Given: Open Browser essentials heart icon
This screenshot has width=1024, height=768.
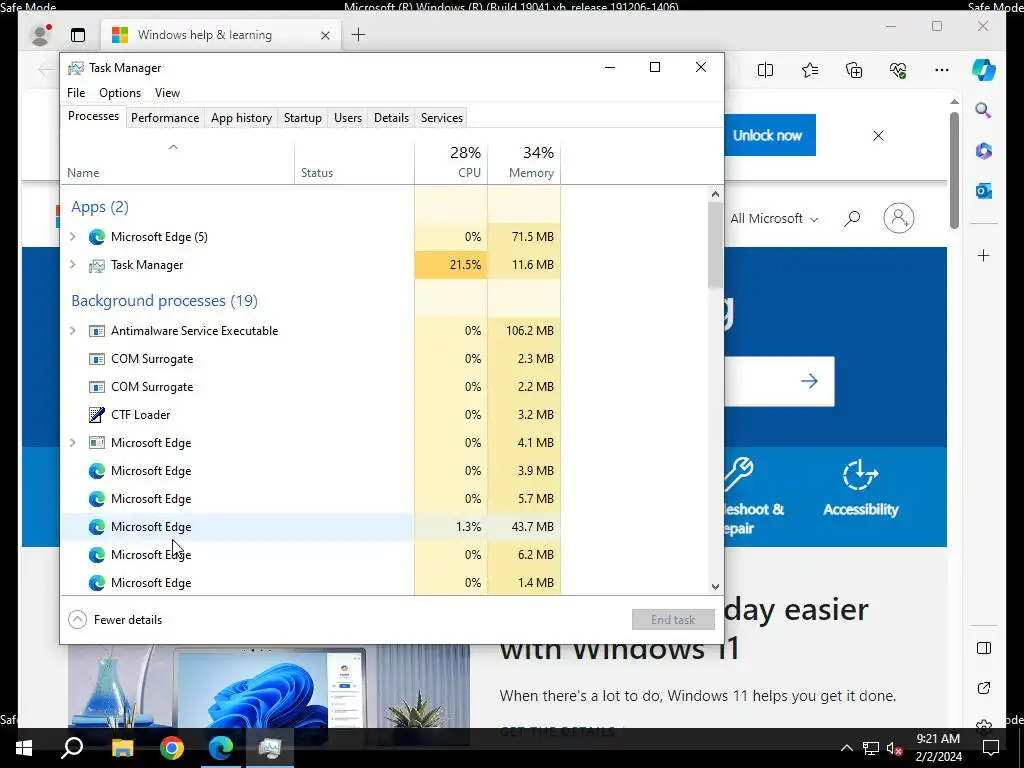Looking at the screenshot, I should tap(898, 70).
